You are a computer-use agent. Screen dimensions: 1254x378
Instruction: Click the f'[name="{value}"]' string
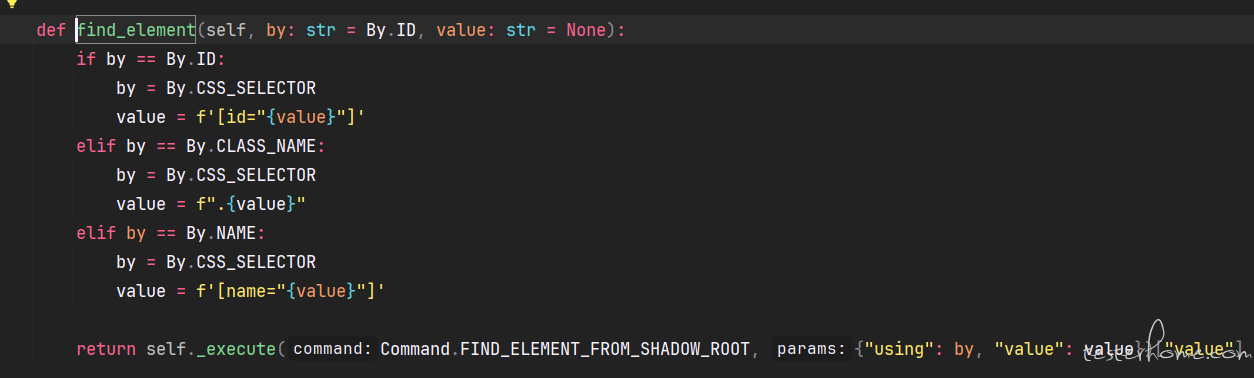click(291, 291)
